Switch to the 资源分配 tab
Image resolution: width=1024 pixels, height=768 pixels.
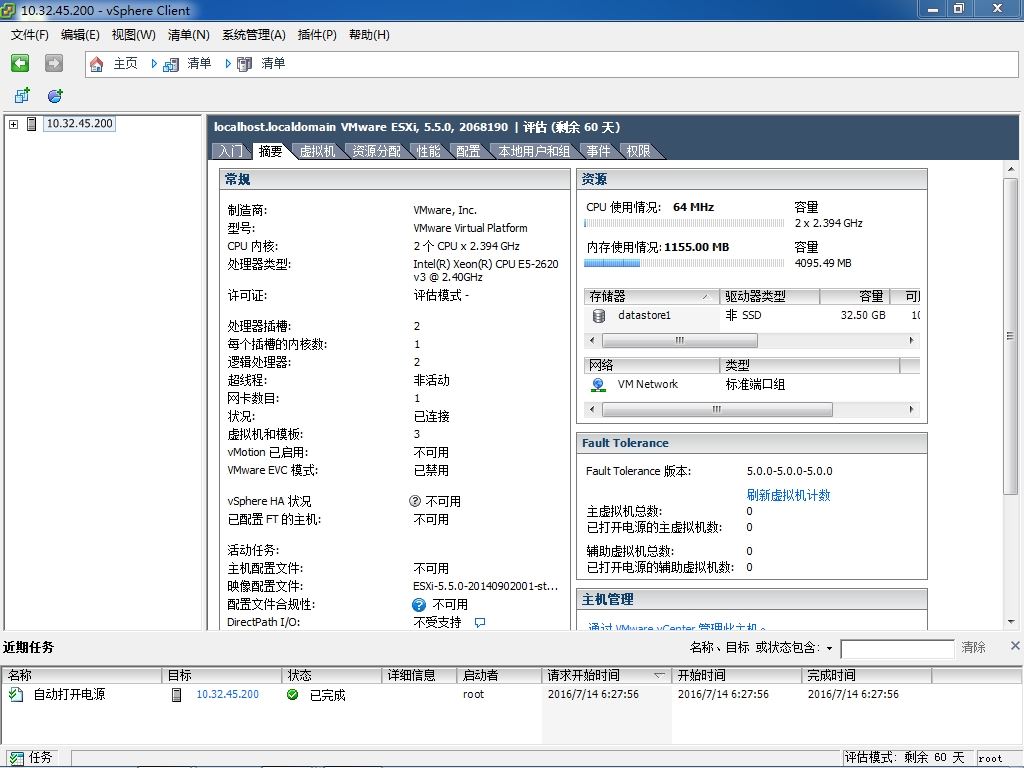[376, 152]
